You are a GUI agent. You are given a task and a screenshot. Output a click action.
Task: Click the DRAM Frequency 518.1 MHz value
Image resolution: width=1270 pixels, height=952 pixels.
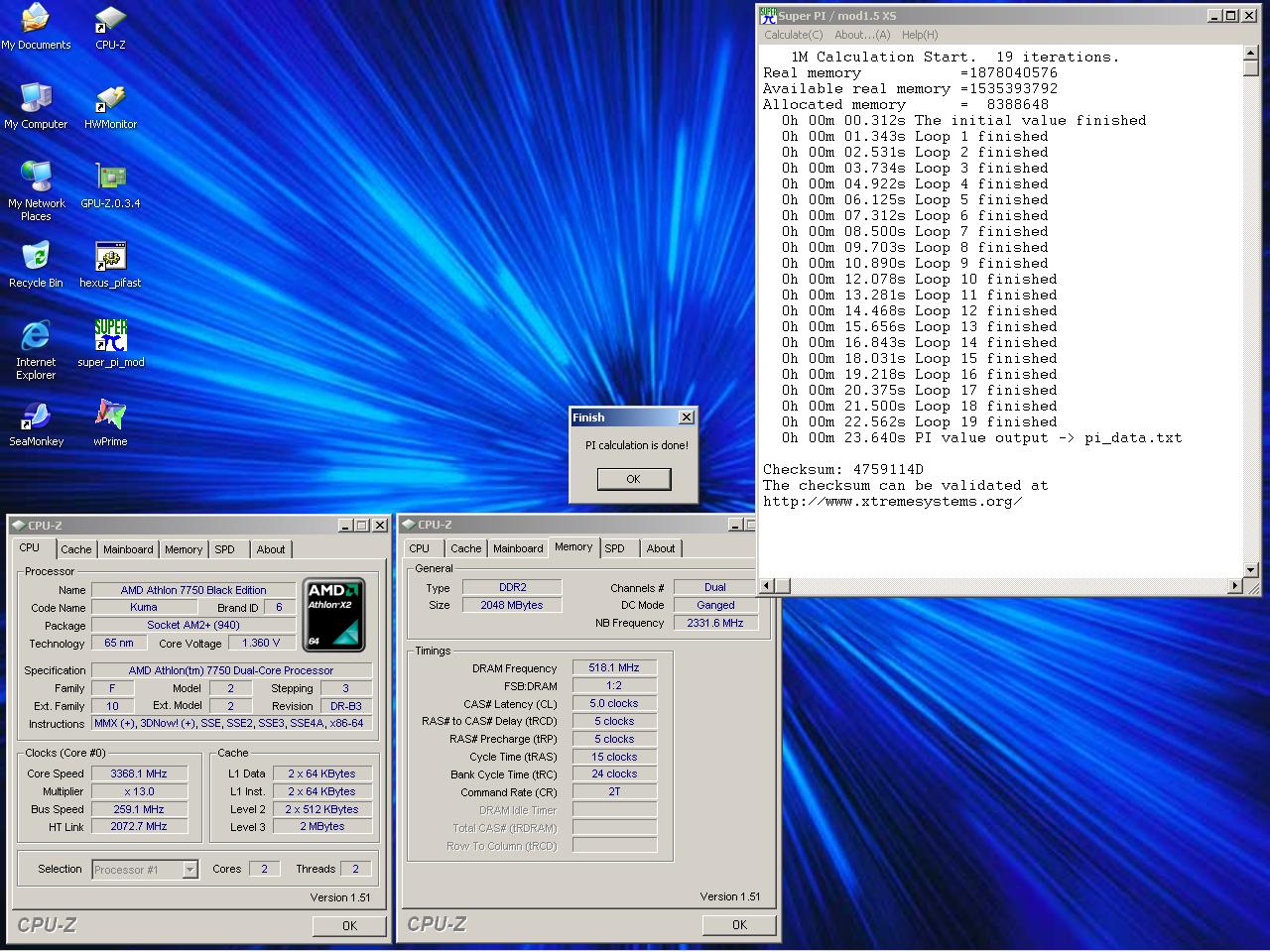(x=614, y=668)
